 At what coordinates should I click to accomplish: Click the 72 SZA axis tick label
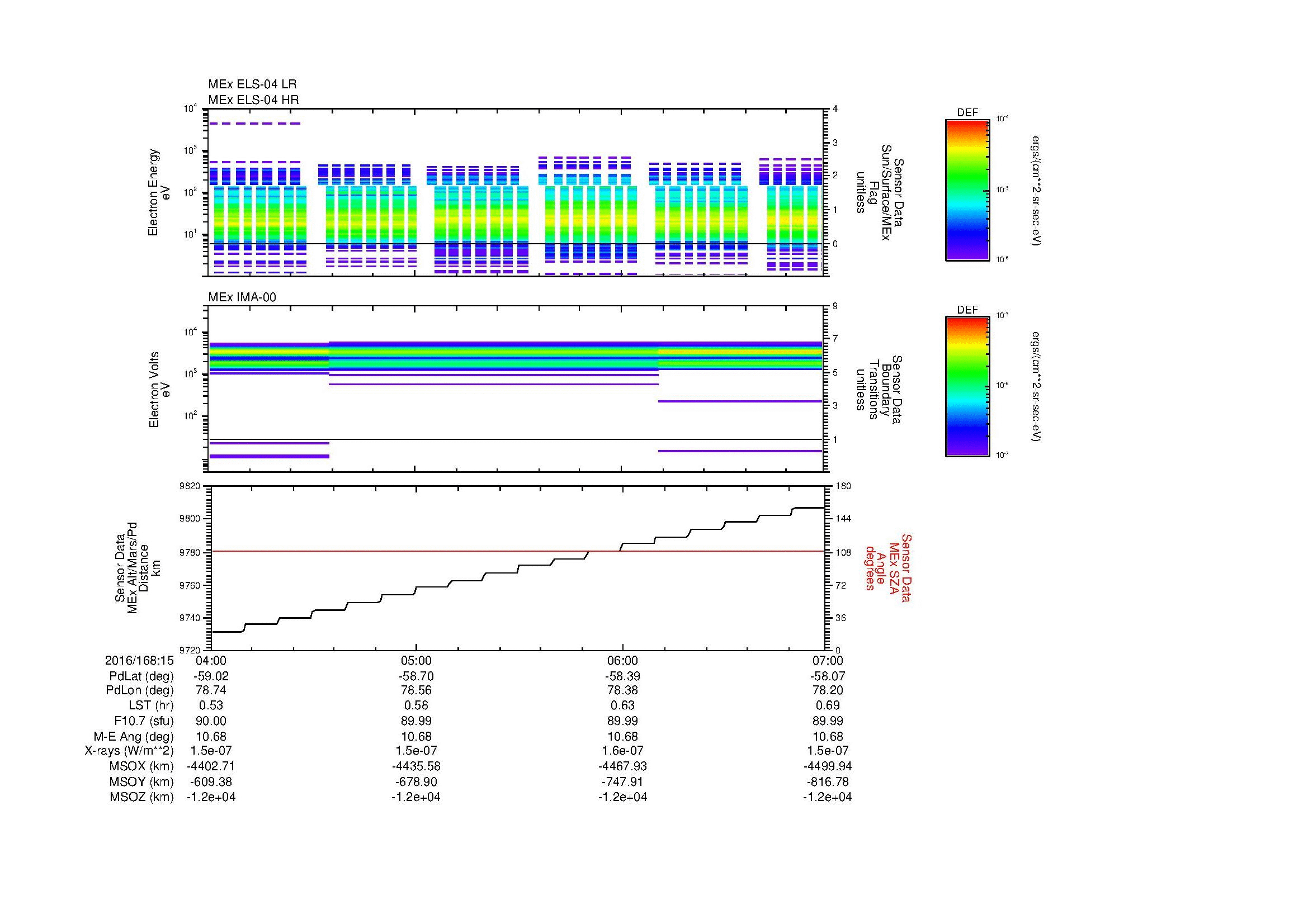point(840,585)
